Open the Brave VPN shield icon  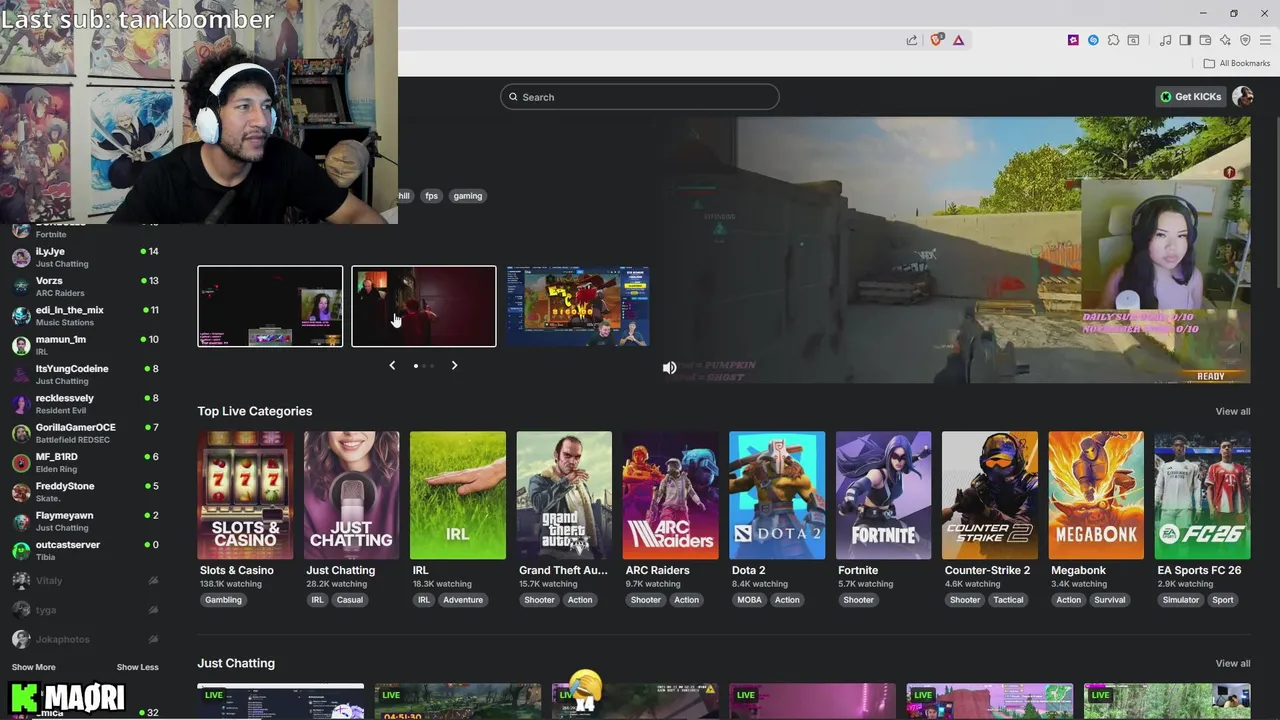pyautogui.click(x=1245, y=40)
